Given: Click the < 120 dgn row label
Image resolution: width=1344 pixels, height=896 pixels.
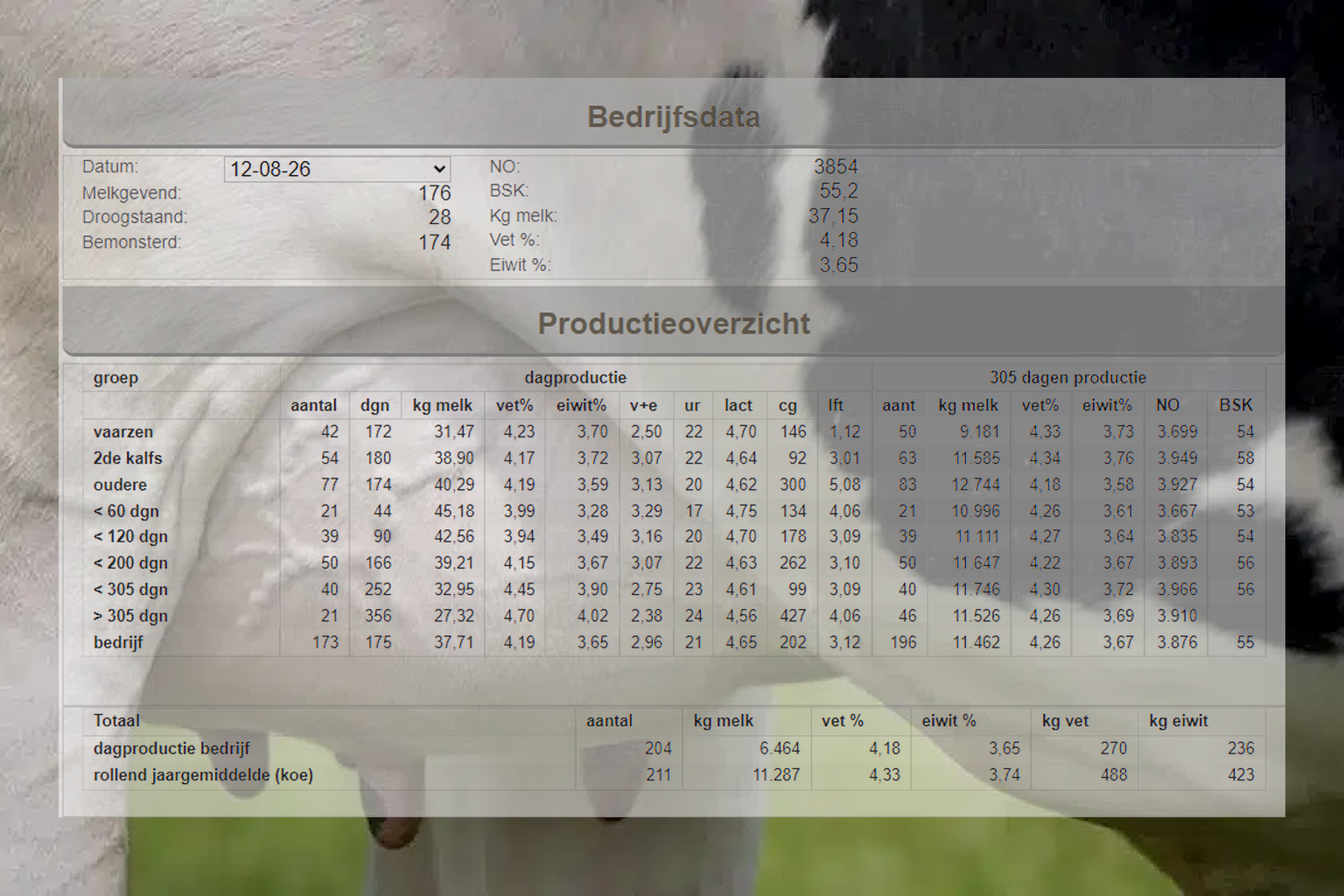Looking at the screenshot, I should [x=130, y=536].
